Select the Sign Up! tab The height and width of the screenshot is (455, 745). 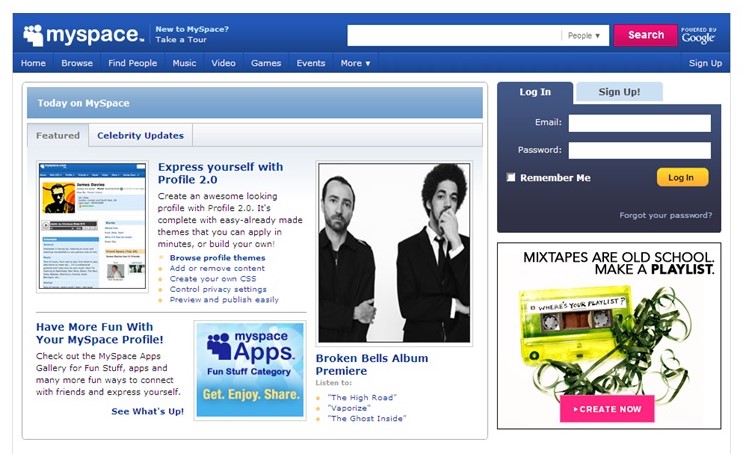pyautogui.click(x=619, y=92)
